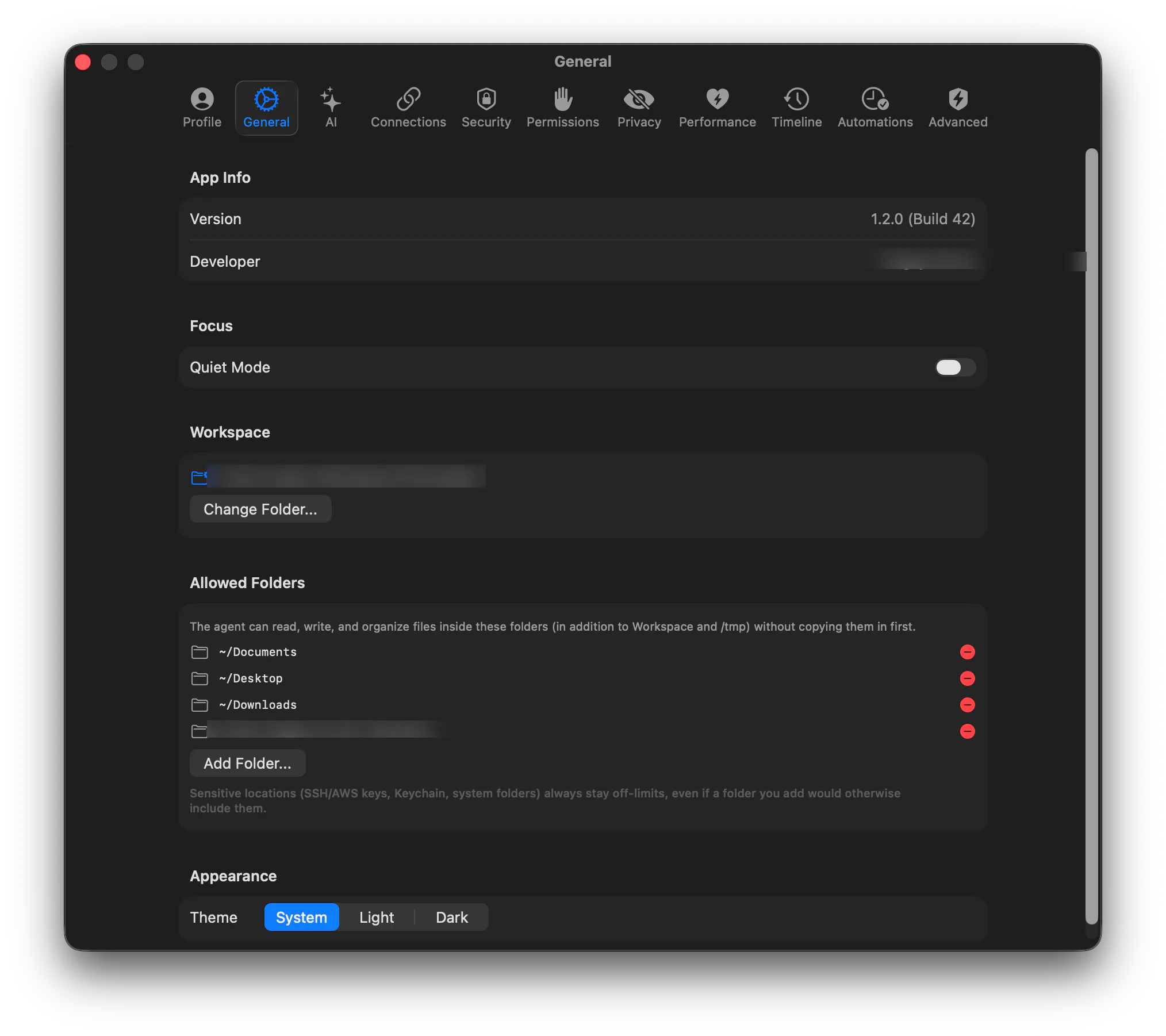Remove the ~/Desktop allowed folder
This screenshot has height=1036, width=1166.
coord(968,678)
